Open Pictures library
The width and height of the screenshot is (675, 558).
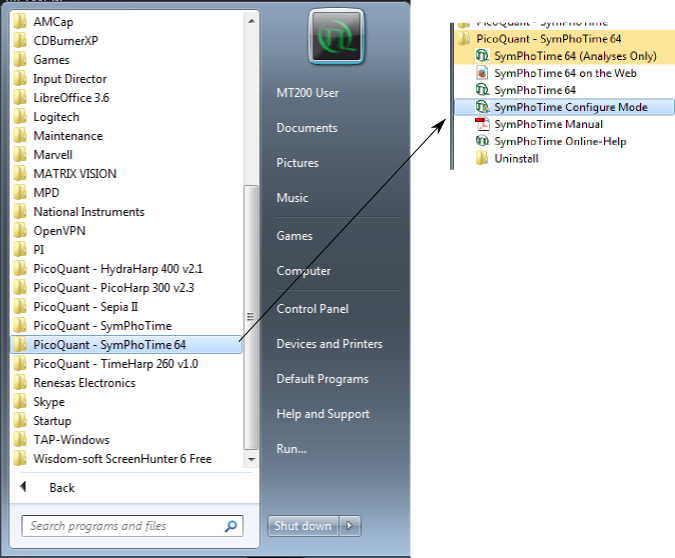click(297, 163)
